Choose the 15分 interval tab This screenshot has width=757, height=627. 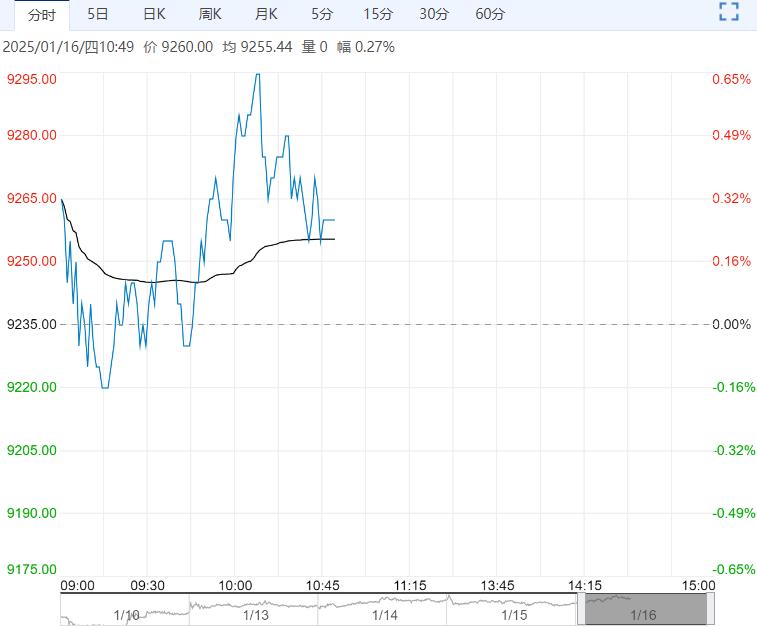[378, 14]
